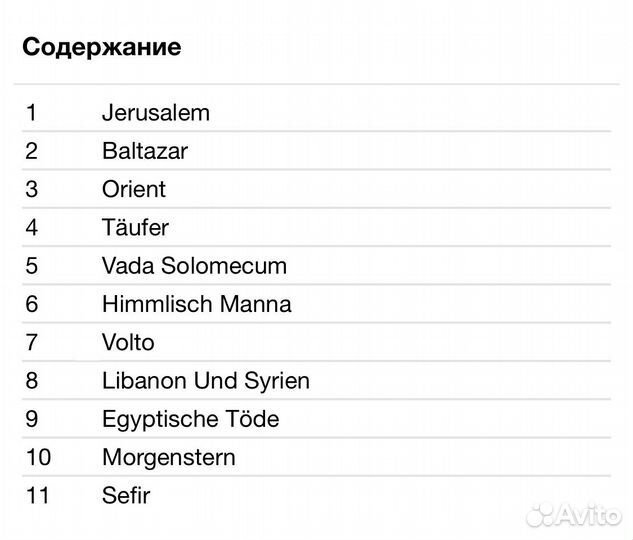Click track number 7
The image size is (633, 540).
point(31,343)
